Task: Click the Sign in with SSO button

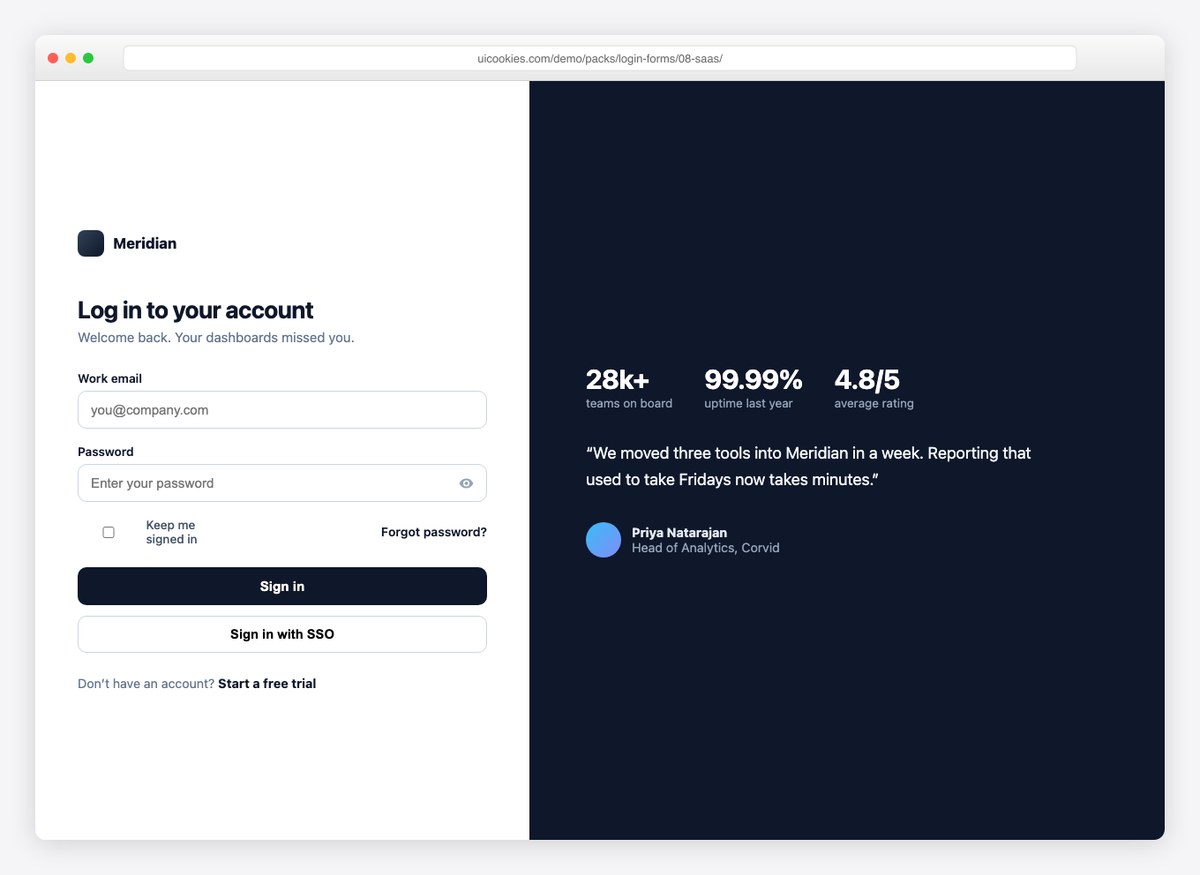Action: 282,634
